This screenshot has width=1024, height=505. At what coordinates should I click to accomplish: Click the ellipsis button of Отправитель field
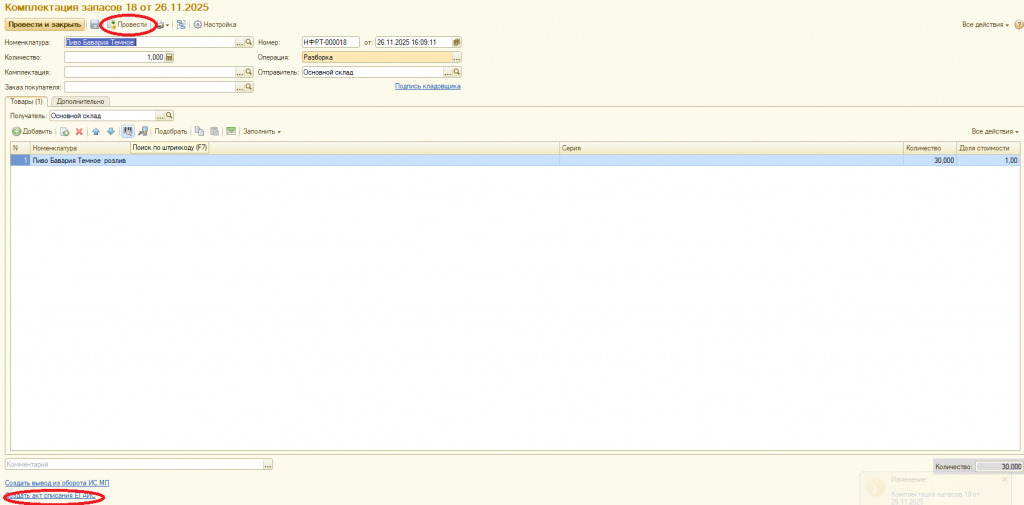(x=448, y=72)
